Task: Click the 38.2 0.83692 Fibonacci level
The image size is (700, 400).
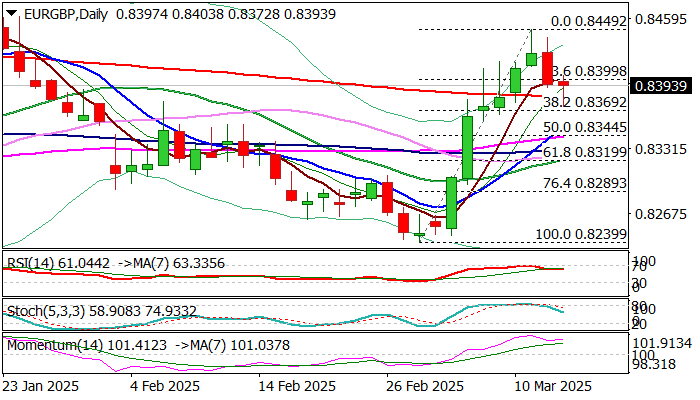Action: 585,102
